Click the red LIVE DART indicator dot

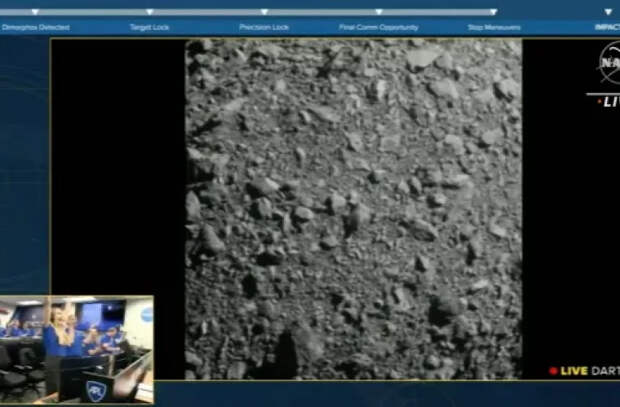(553, 371)
